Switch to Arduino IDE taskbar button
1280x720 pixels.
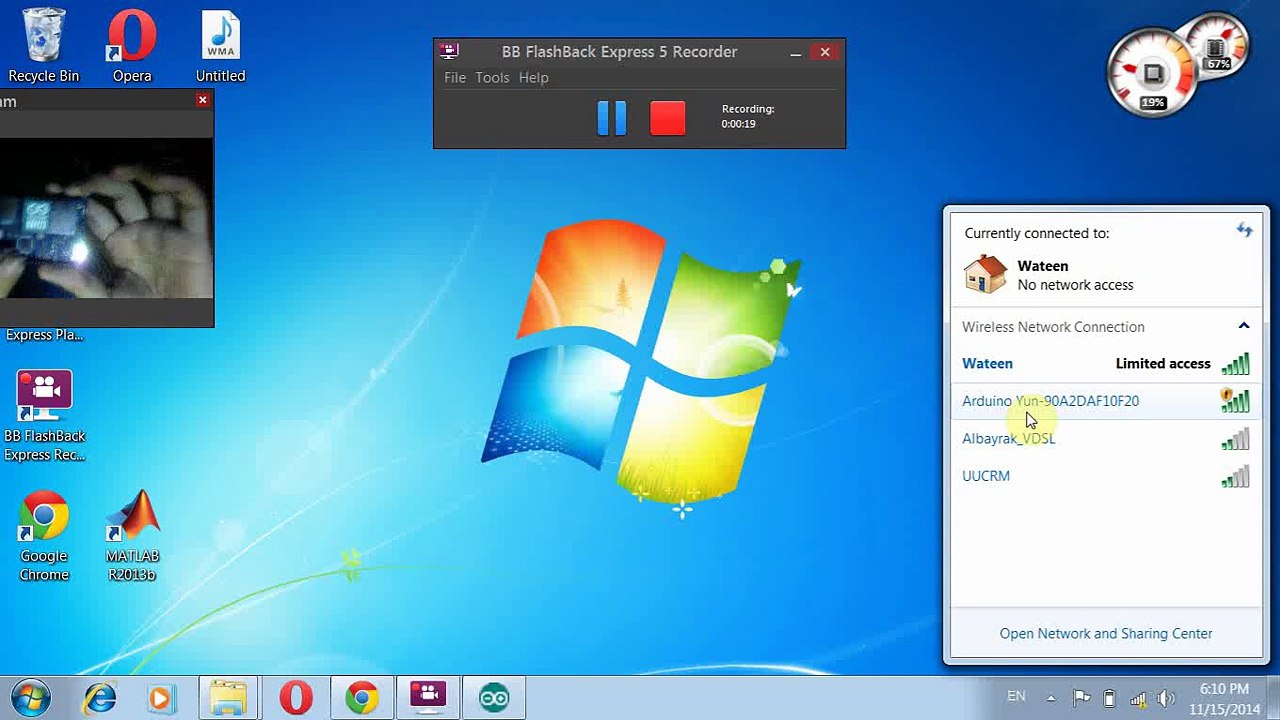[494, 697]
